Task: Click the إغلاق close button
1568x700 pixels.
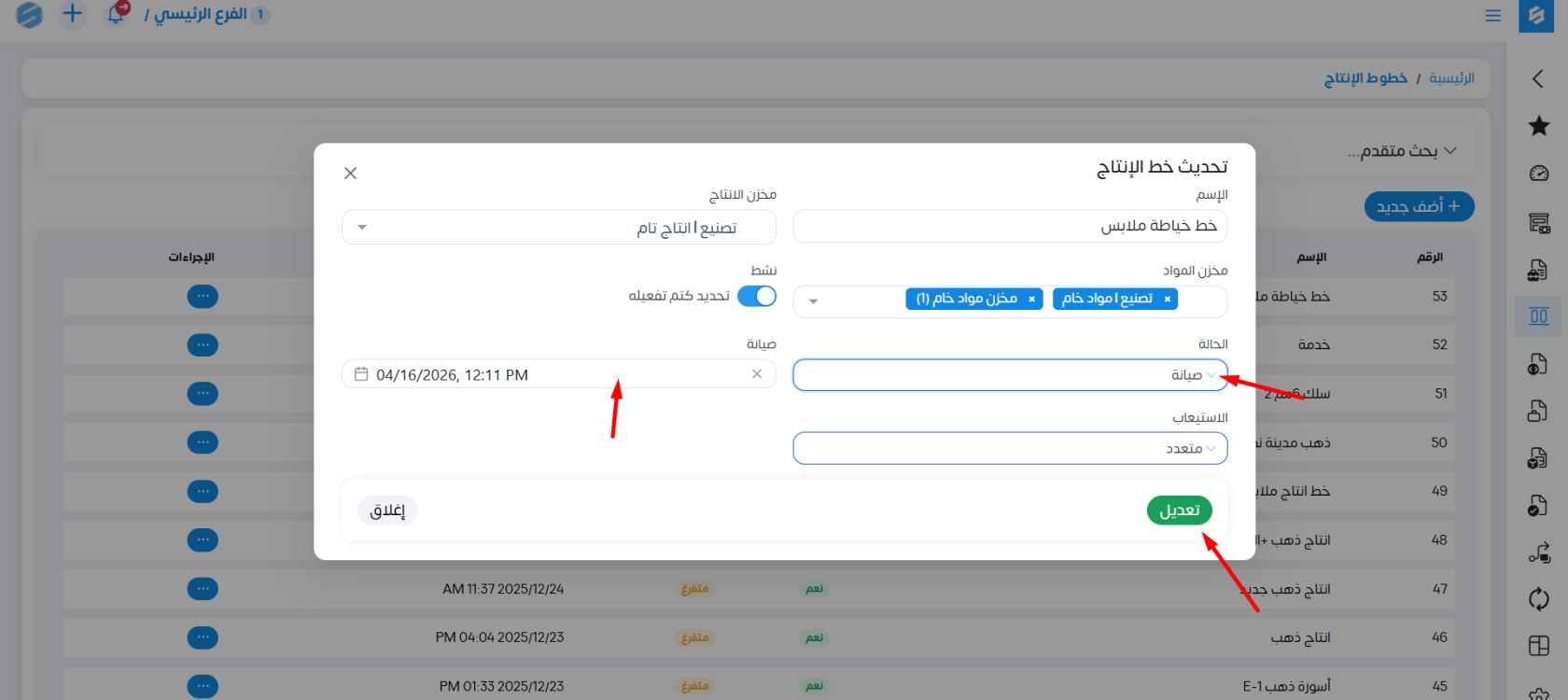Action: coord(387,511)
